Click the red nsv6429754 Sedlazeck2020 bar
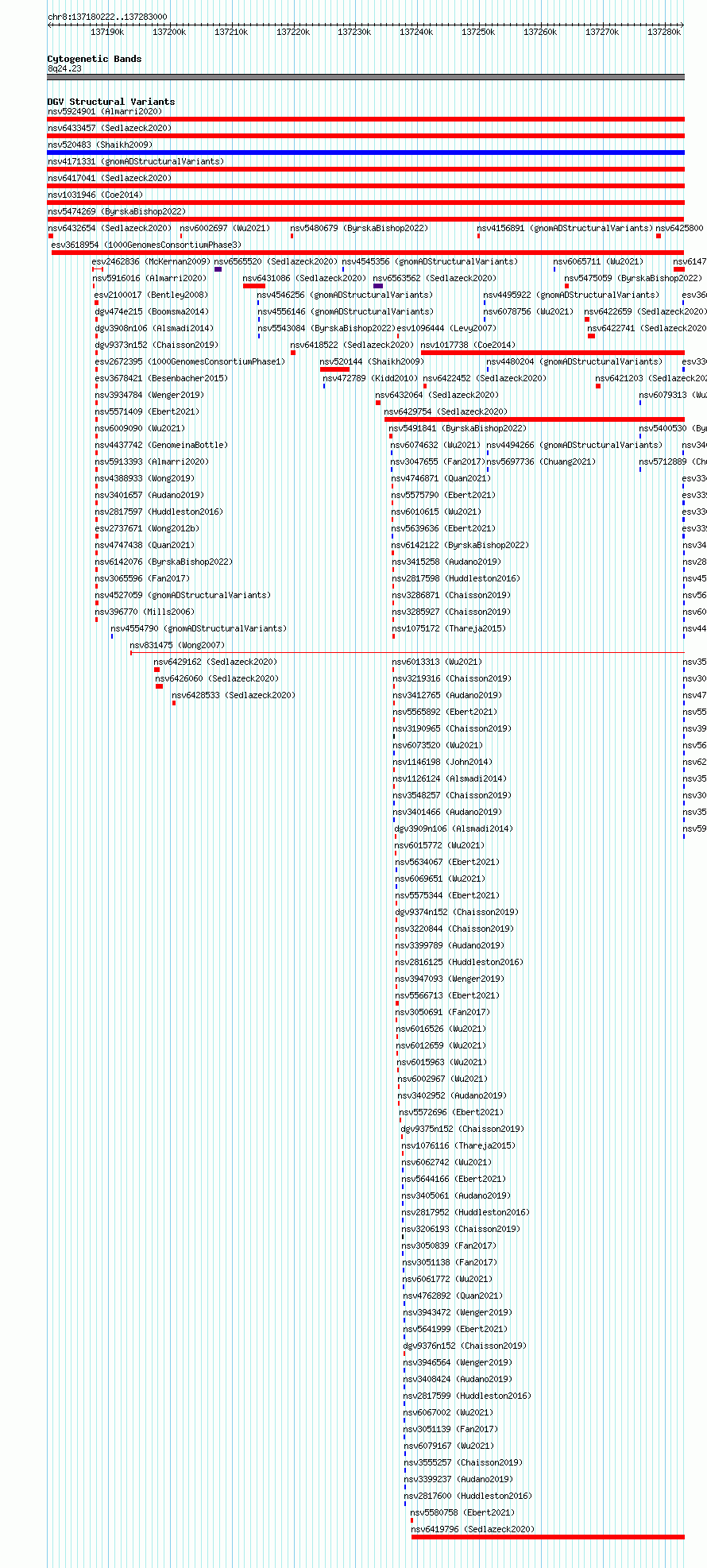Viewport: 707px width, 1568px height. [x=534, y=419]
